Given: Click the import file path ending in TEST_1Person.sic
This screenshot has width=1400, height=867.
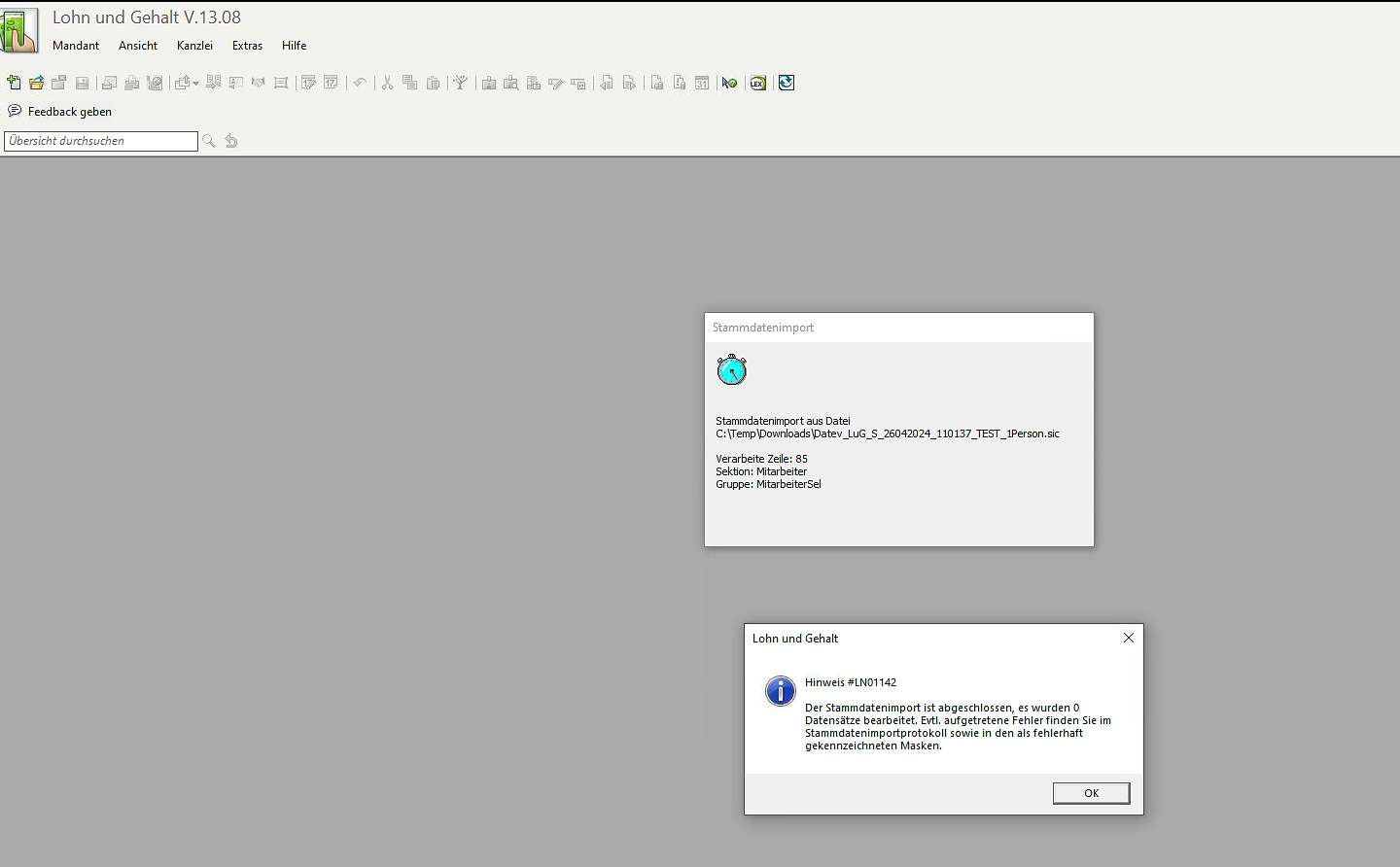Looking at the screenshot, I should [888, 433].
